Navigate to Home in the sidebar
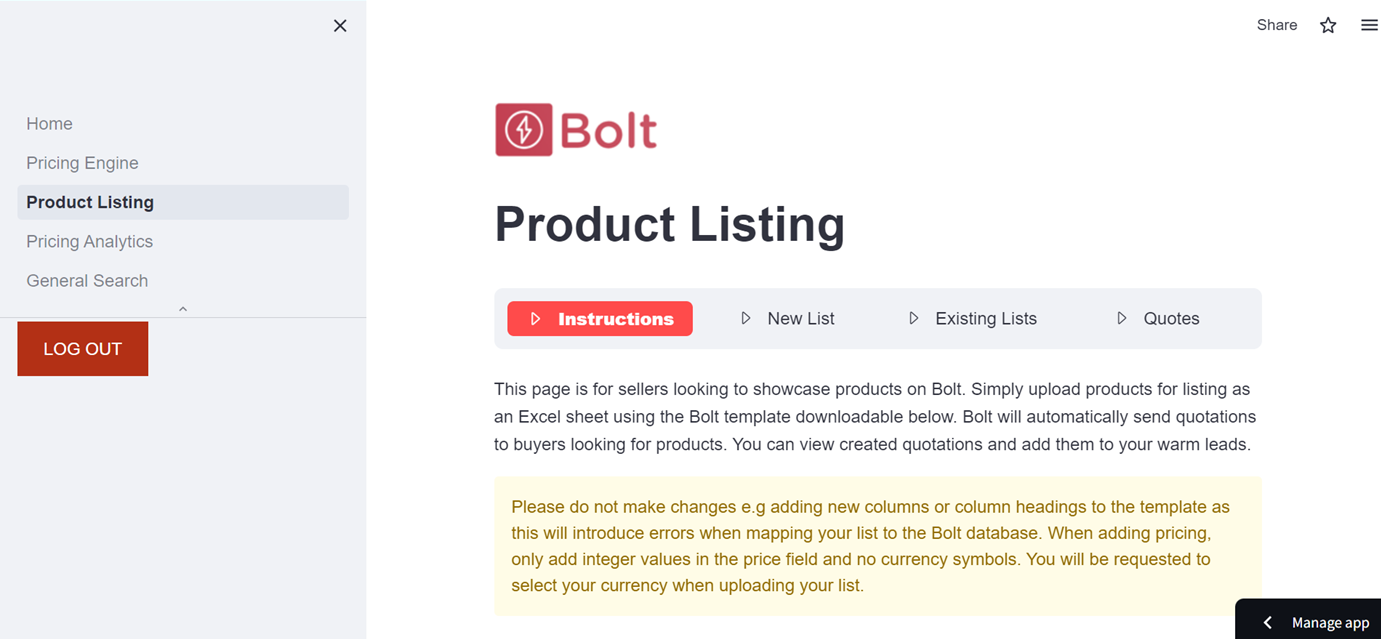 (x=49, y=123)
